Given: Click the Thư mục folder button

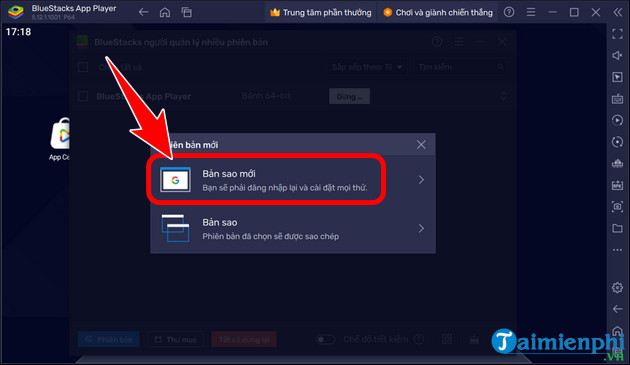Looking at the screenshot, I should tap(176, 340).
